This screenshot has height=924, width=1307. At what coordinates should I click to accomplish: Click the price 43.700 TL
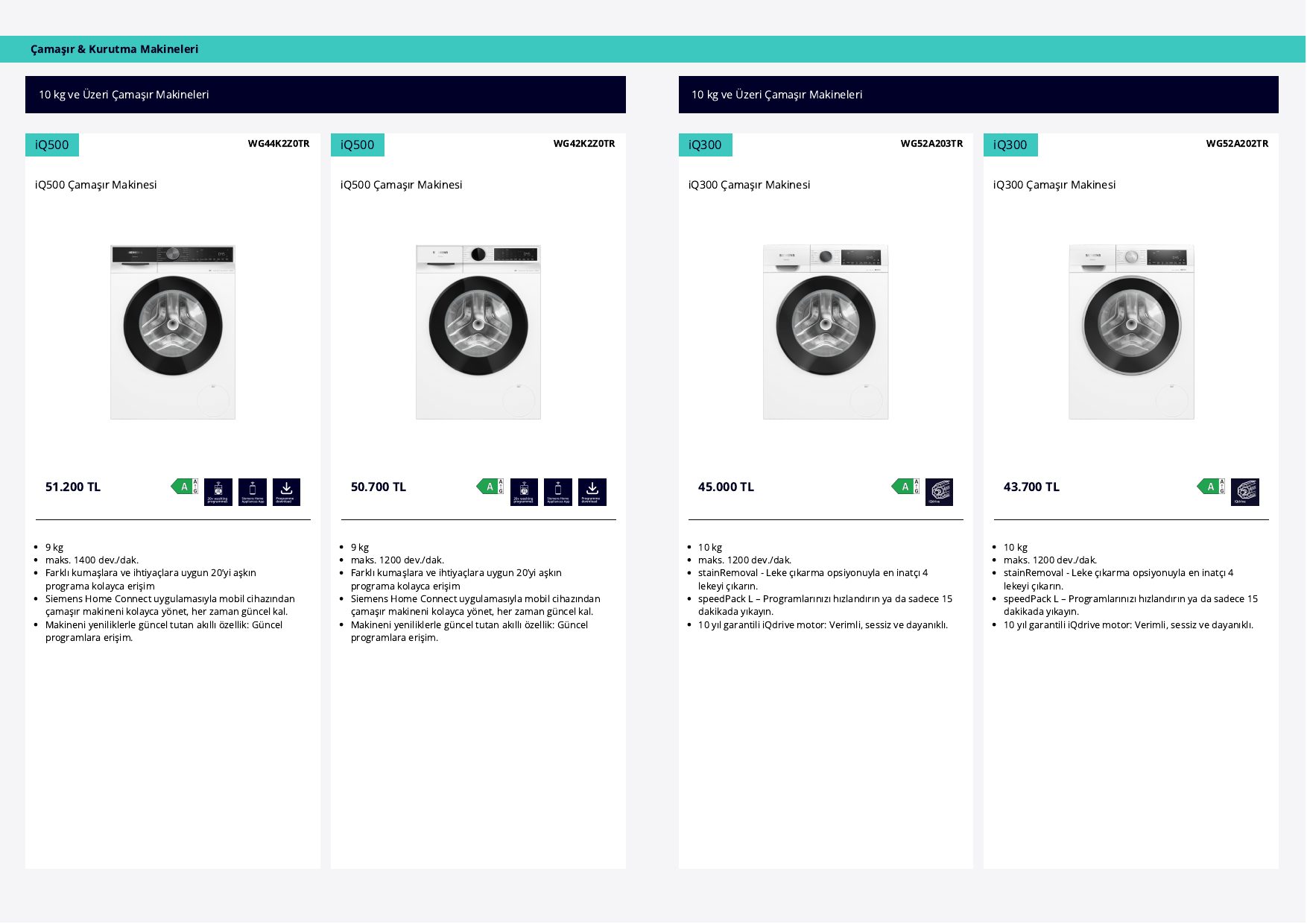1031,487
